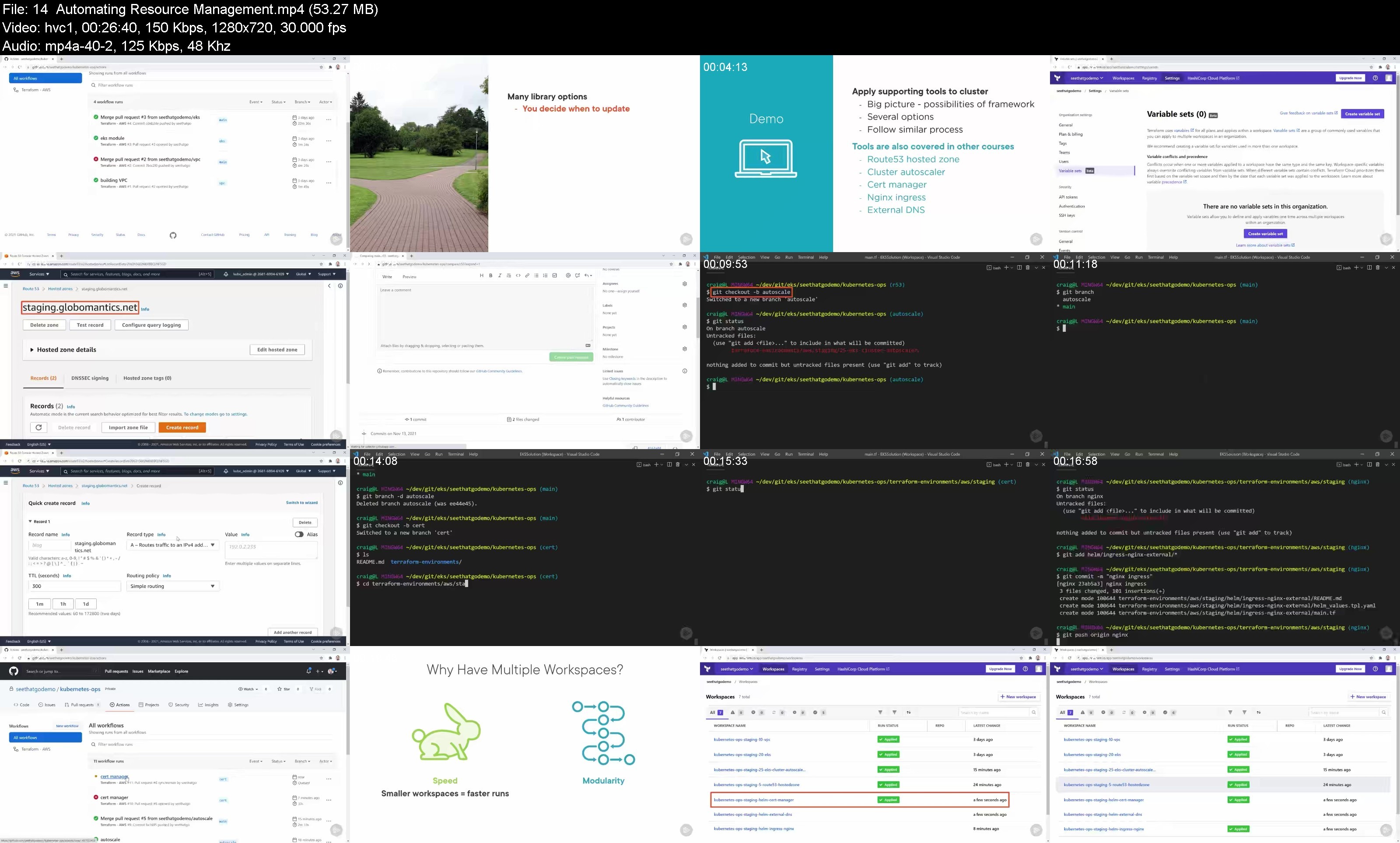Screen dimensions: 1400x843
Task: Insert a quote via the comment toolbar
Action: point(509,275)
